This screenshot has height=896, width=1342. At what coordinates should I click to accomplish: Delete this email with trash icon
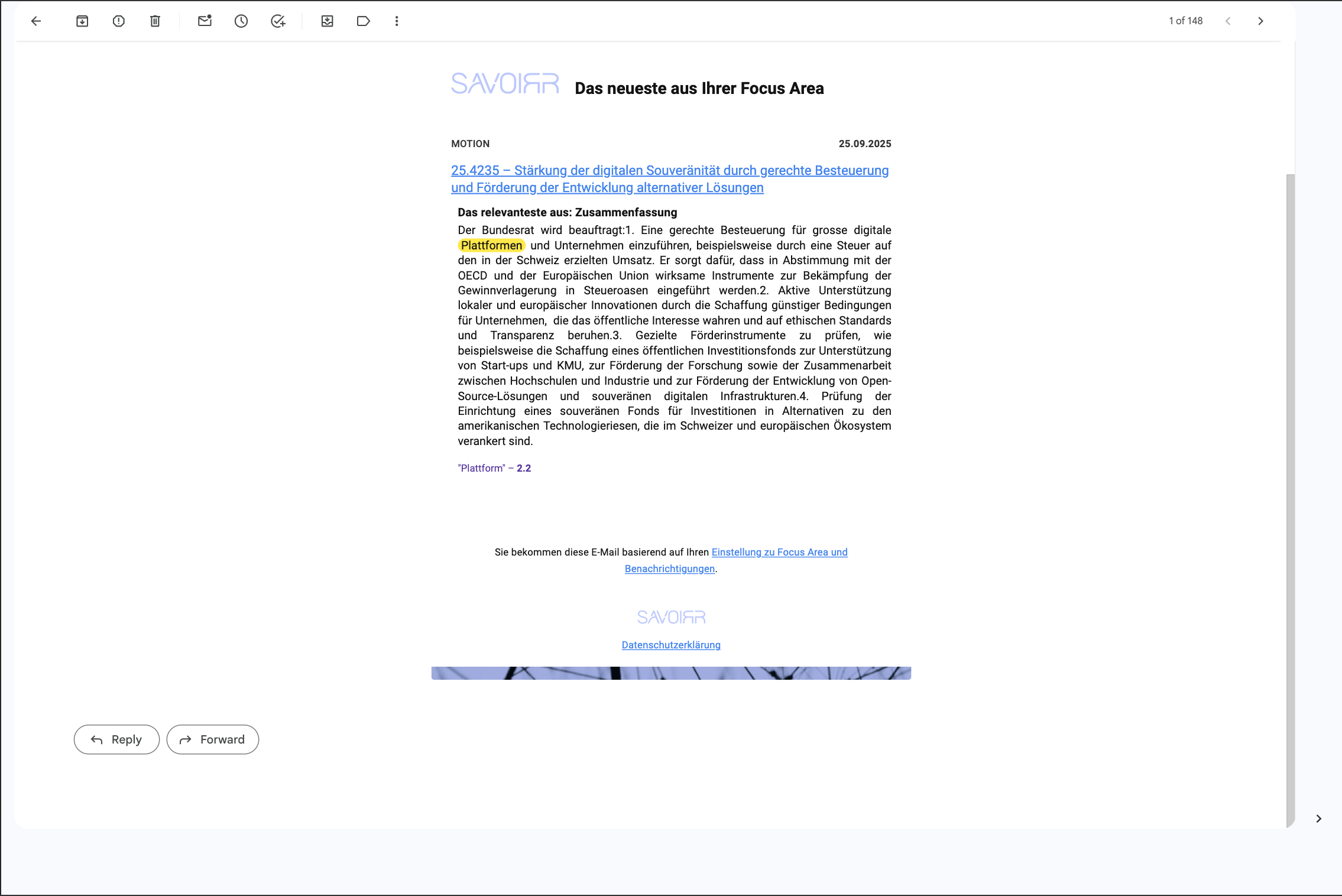pos(155,21)
